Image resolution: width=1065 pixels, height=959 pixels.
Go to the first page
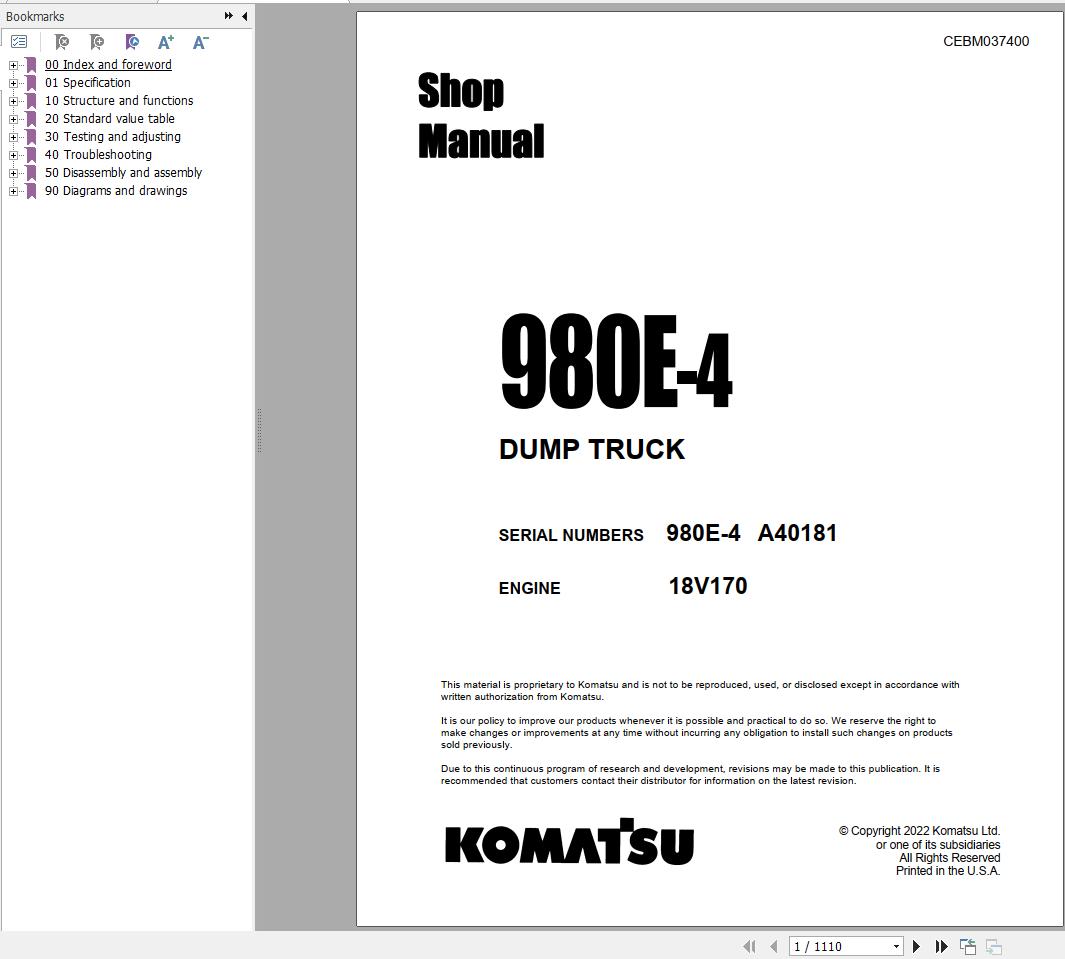[749, 946]
